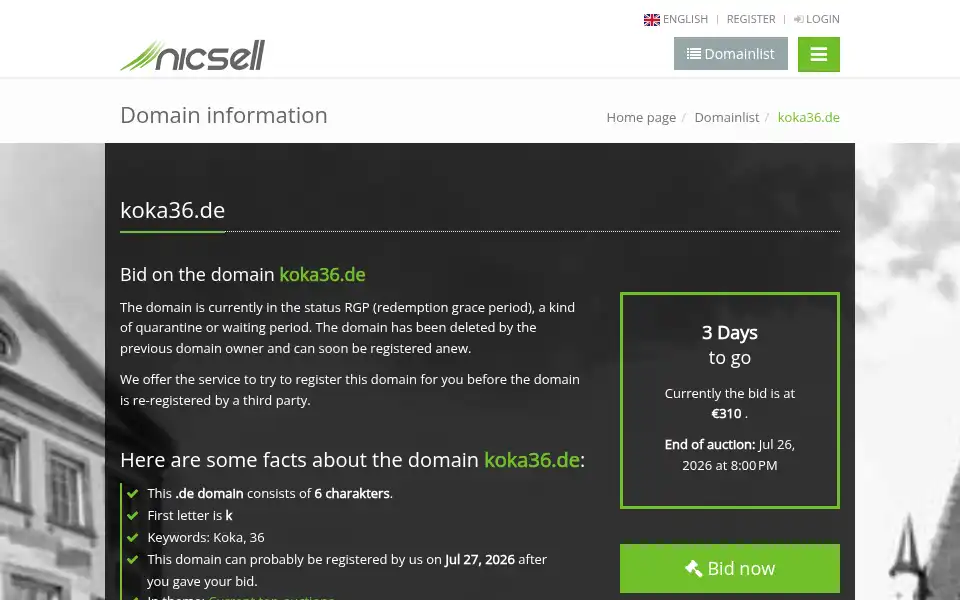Click the nicsell logo
Viewport: 960px width, 600px height.
click(x=192, y=55)
